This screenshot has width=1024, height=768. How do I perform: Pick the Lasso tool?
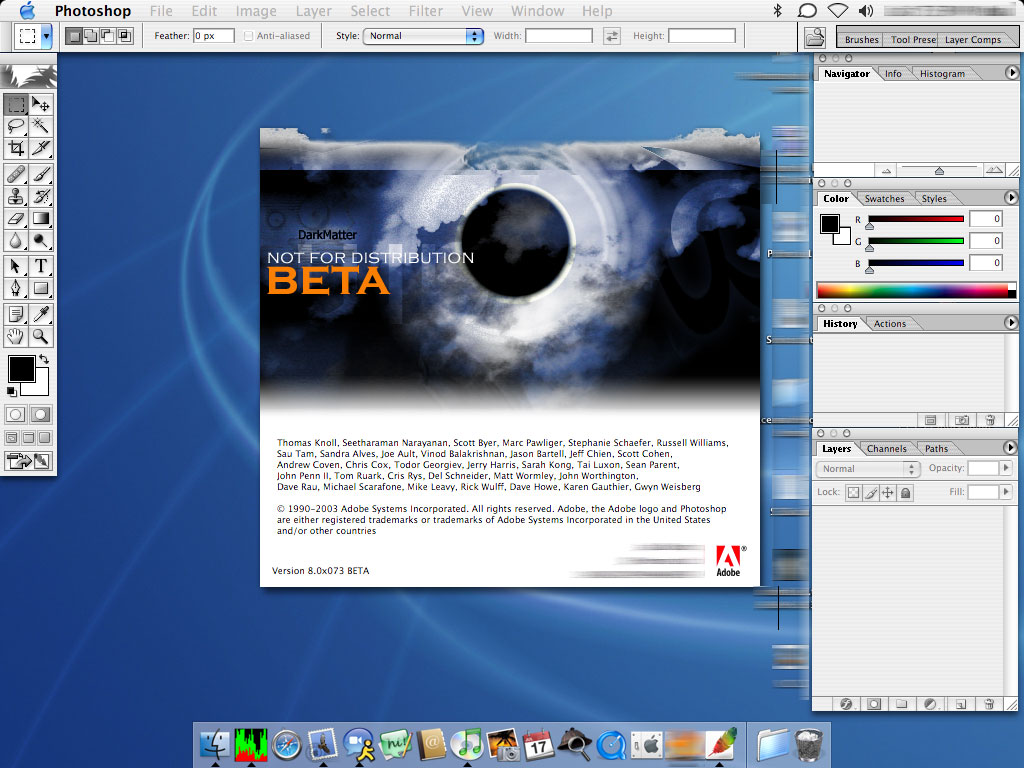16,126
